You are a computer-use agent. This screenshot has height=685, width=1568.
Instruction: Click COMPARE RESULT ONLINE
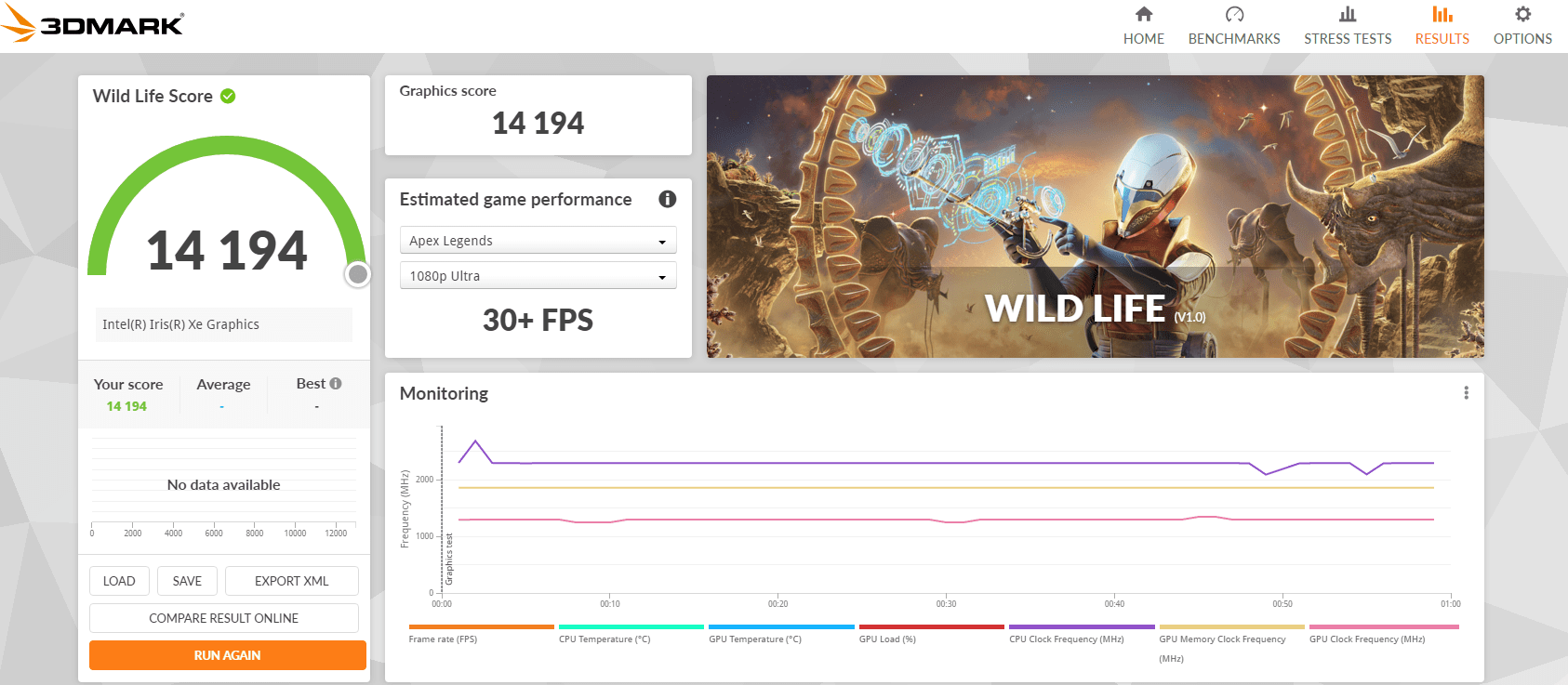[224, 618]
